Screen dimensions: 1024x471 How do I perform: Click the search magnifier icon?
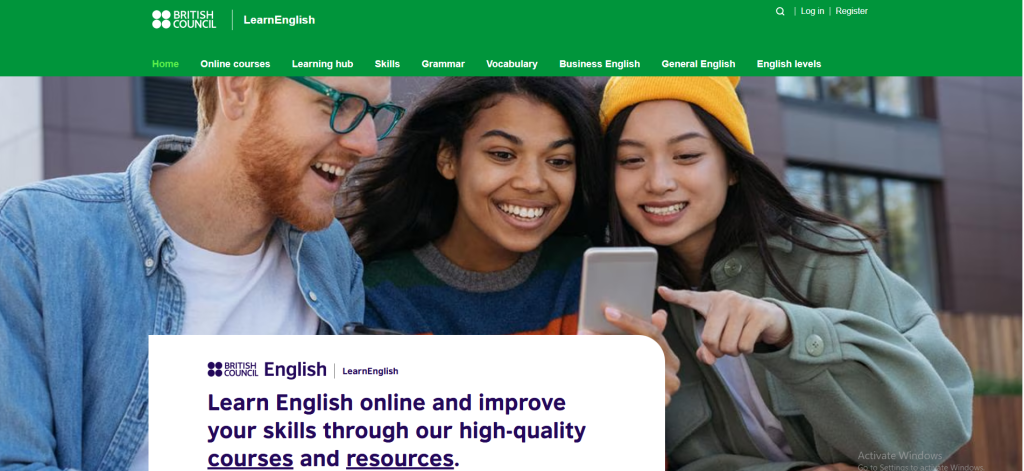tap(780, 11)
